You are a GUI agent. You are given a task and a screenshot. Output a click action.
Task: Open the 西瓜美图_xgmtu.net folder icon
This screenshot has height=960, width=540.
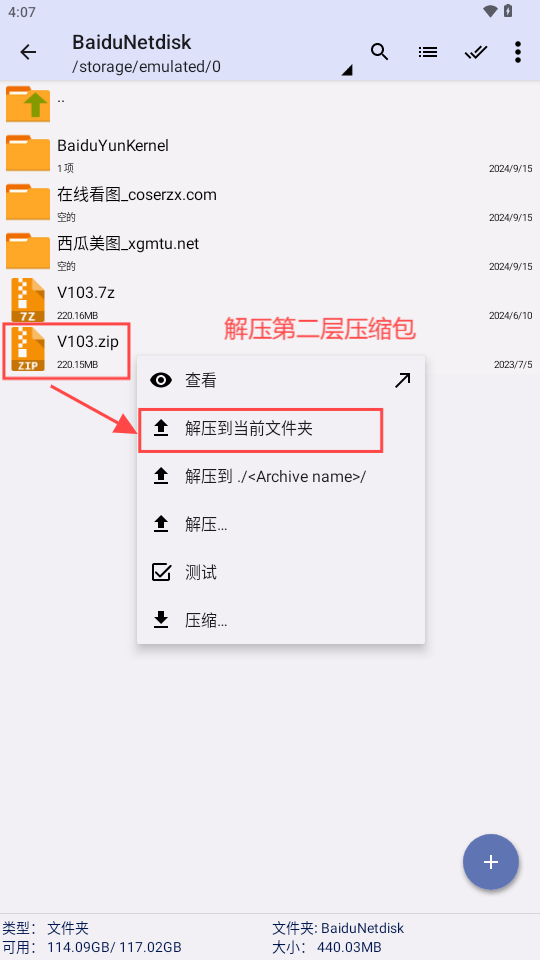pos(28,251)
